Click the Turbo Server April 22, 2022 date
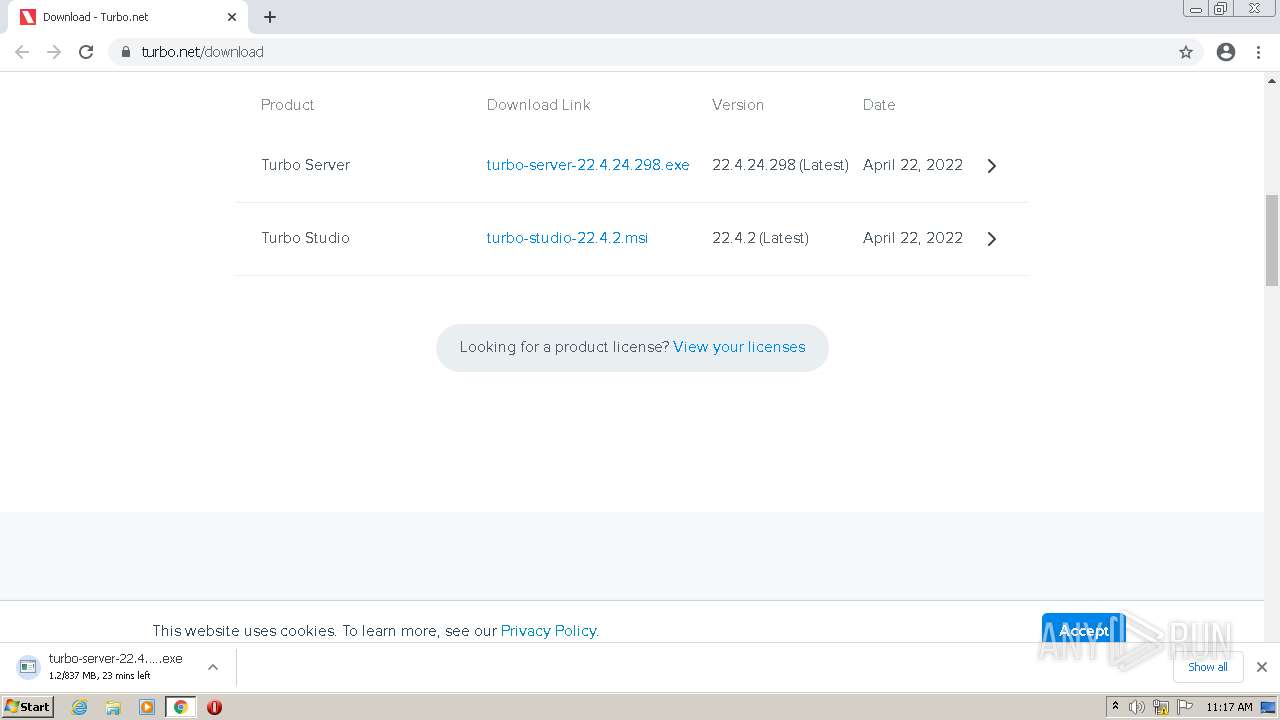The image size is (1280, 720). [913, 165]
